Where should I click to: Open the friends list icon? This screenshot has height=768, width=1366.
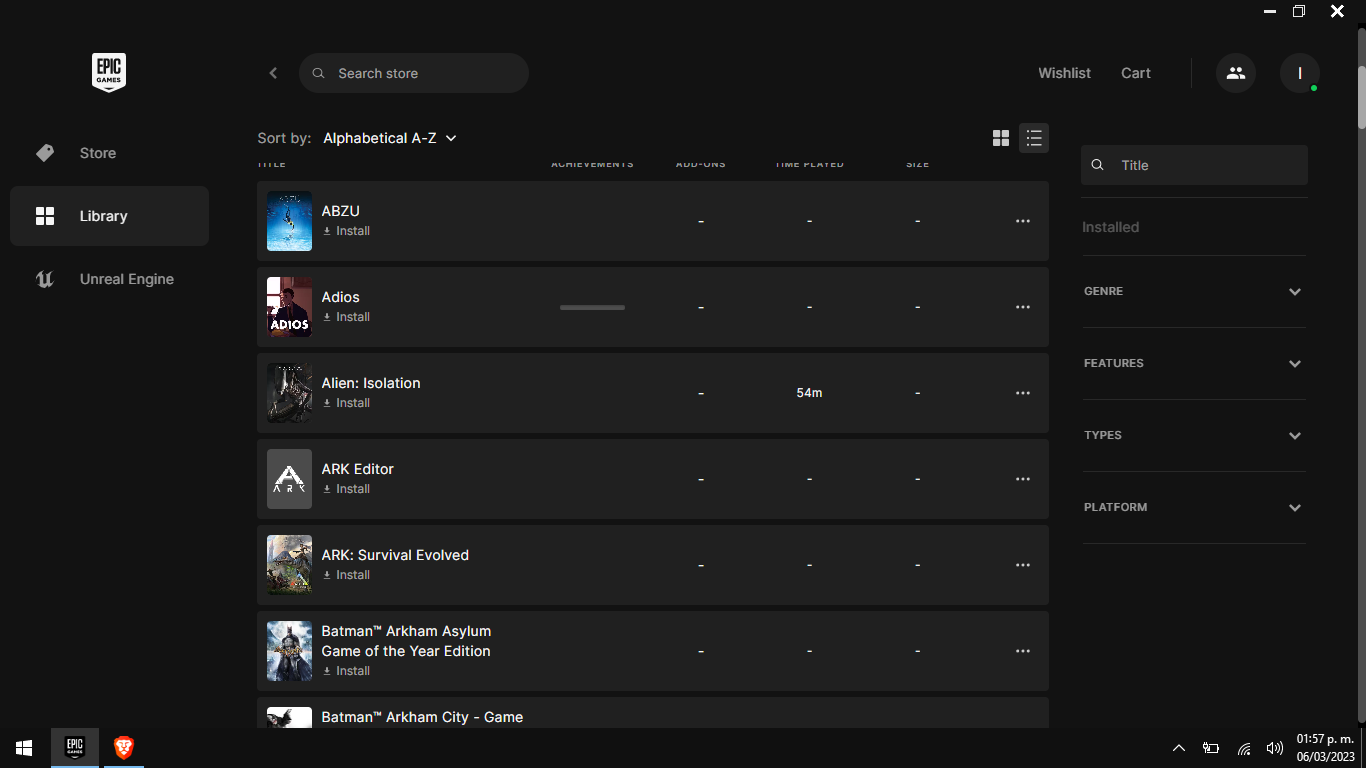(1236, 73)
